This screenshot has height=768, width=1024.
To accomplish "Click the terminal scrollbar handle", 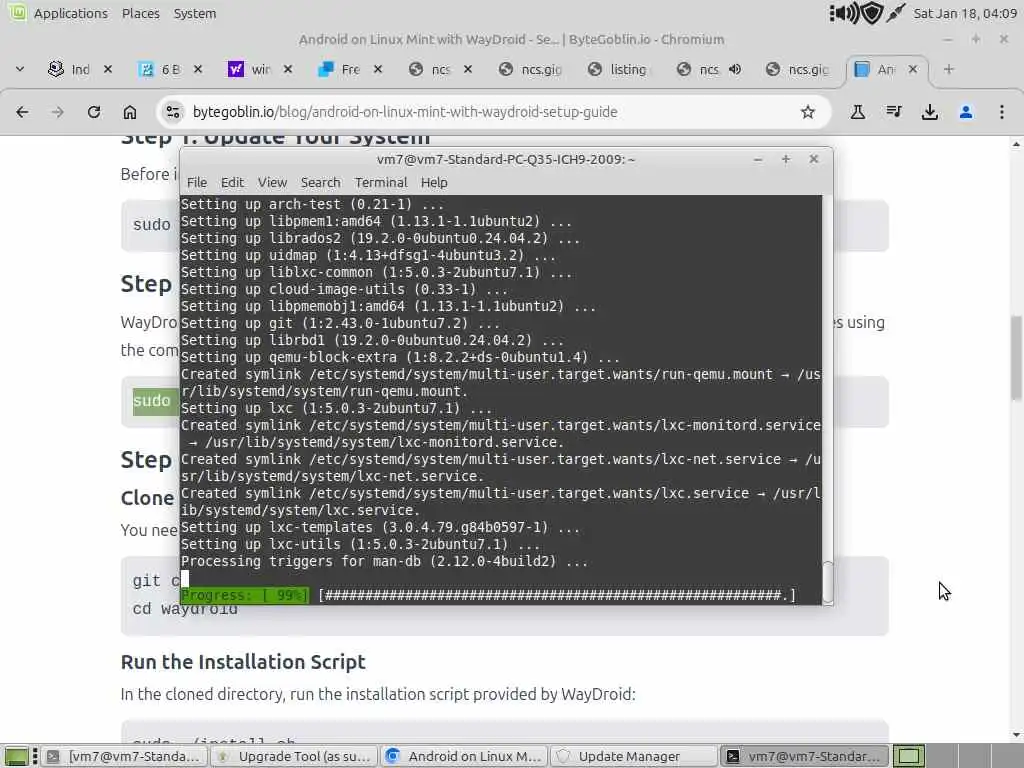I will pyautogui.click(x=827, y=582).
